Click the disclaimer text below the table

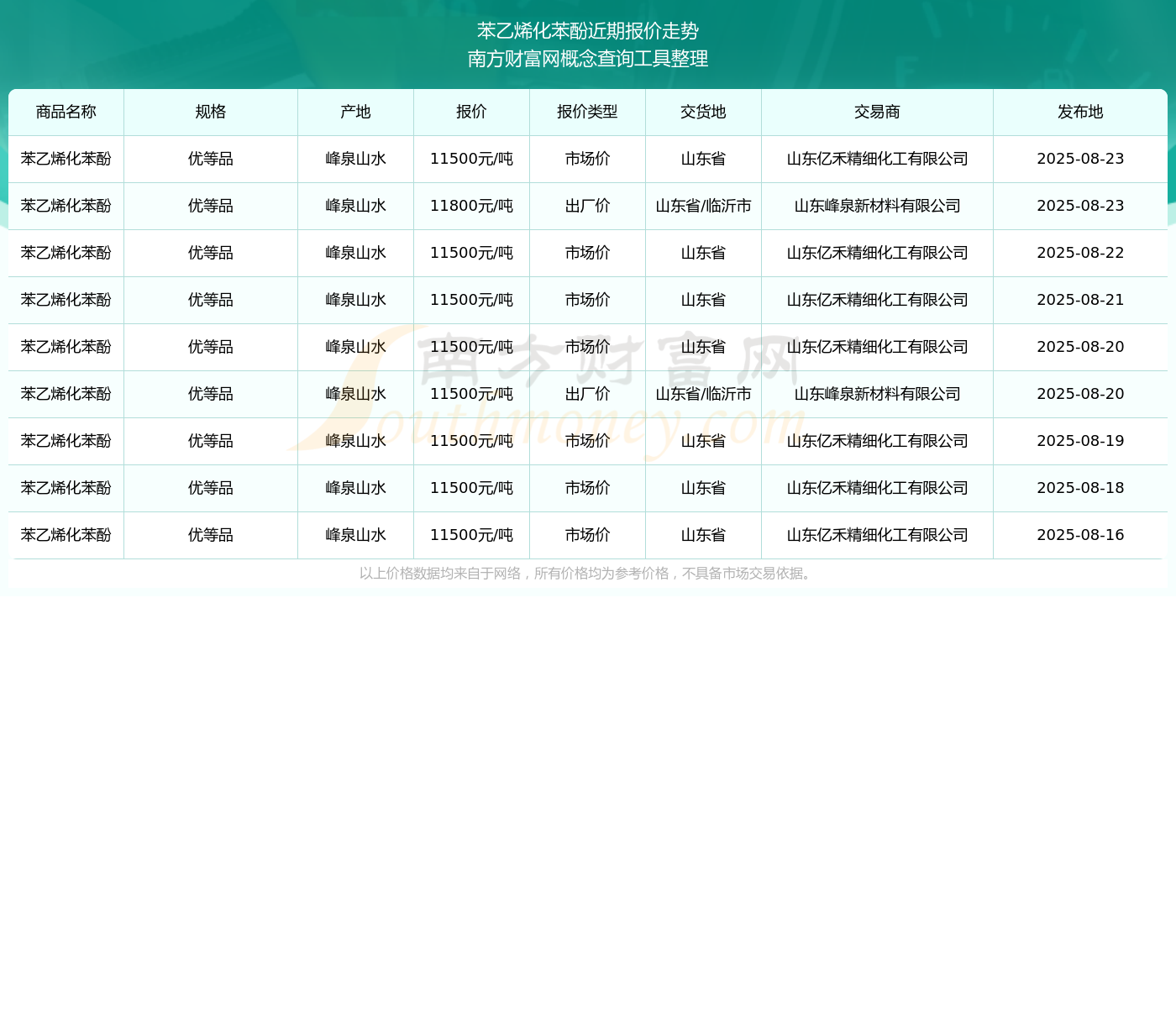[587, 574]
